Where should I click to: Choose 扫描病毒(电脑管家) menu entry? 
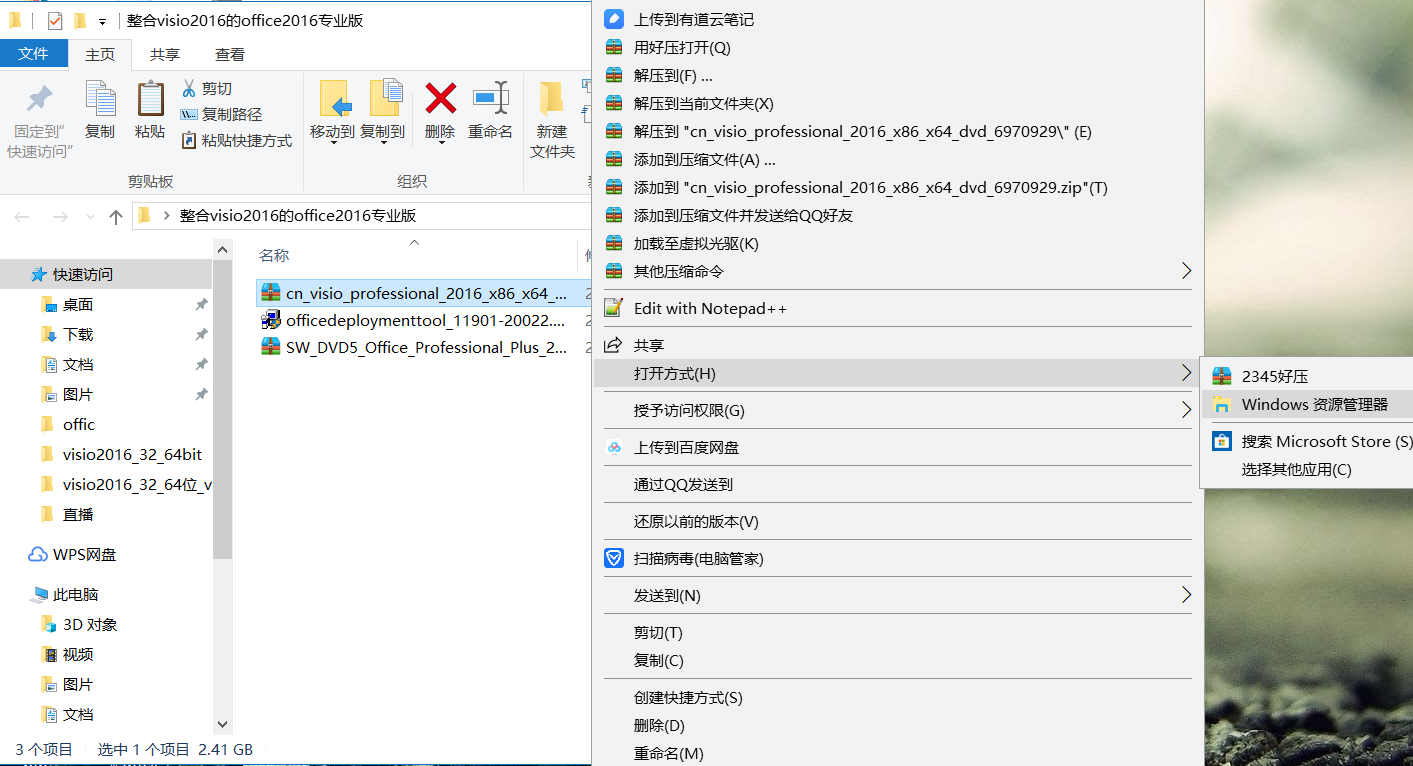tap(897, 558)
